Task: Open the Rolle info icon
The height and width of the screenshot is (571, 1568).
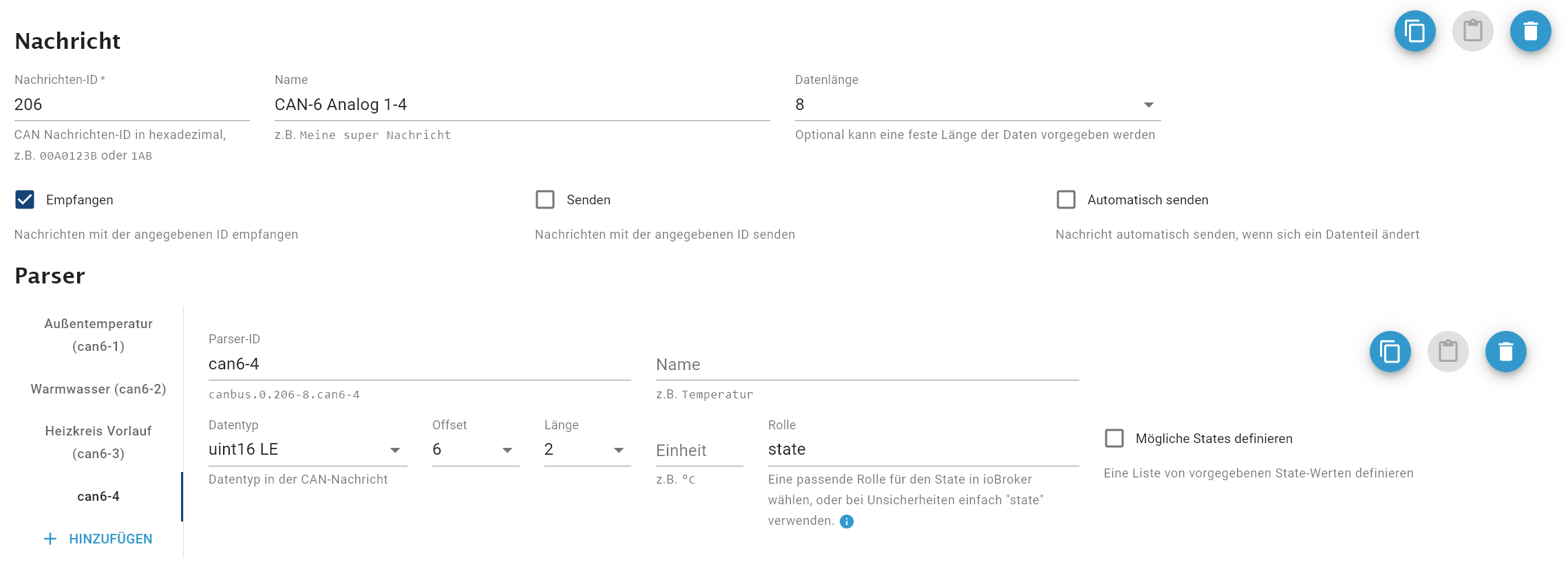Action: [x=847, y=521]
